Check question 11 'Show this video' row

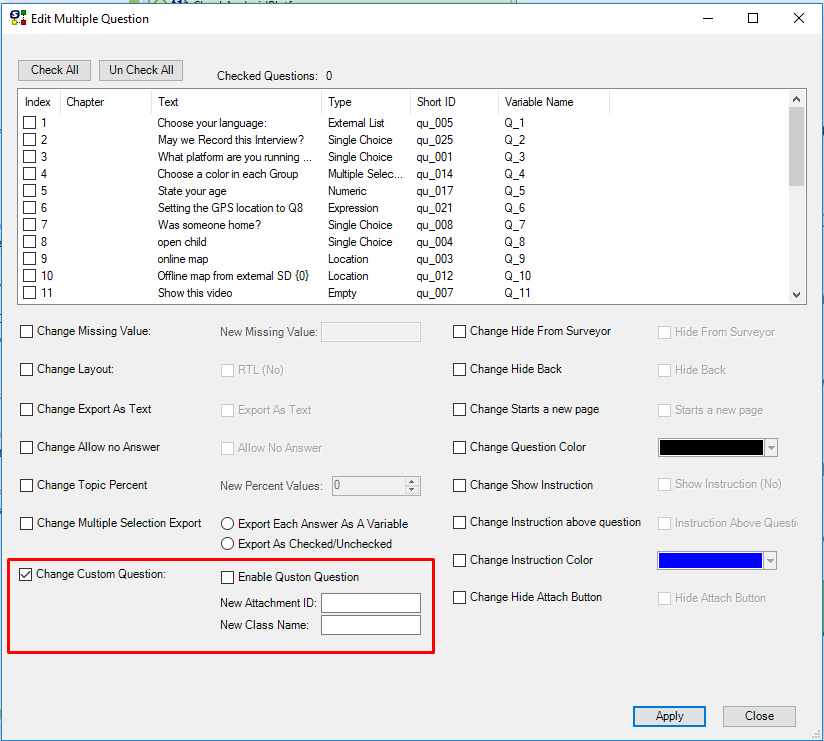(x=29, y=293)
